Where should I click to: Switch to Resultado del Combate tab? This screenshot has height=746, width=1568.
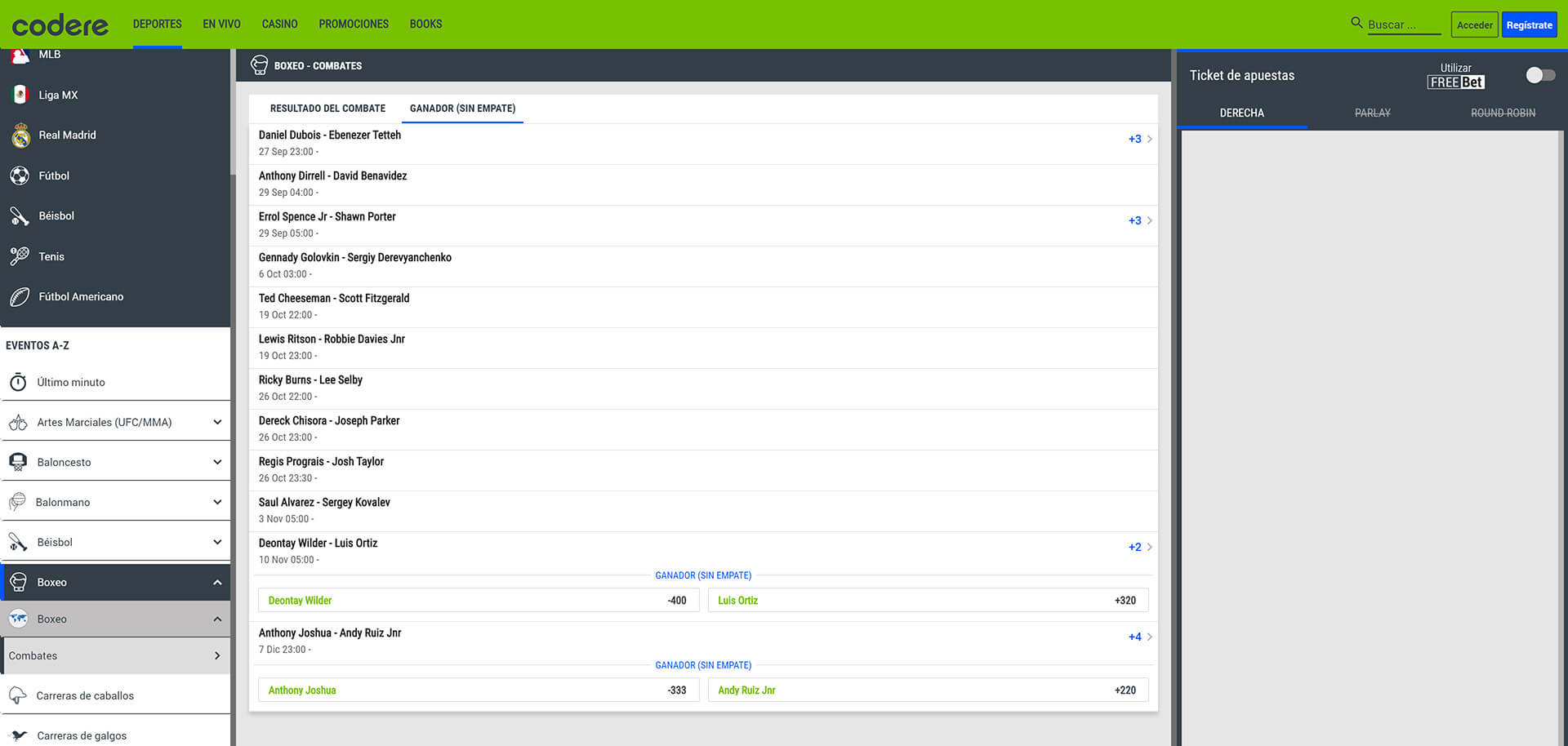click(x=327, y=109)
